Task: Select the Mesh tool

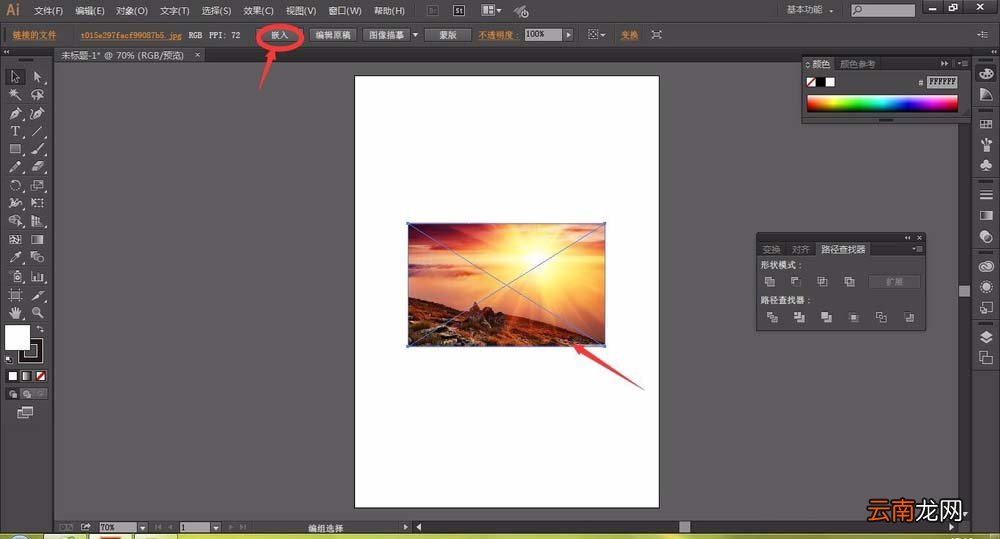Action: tap(15, 240)
